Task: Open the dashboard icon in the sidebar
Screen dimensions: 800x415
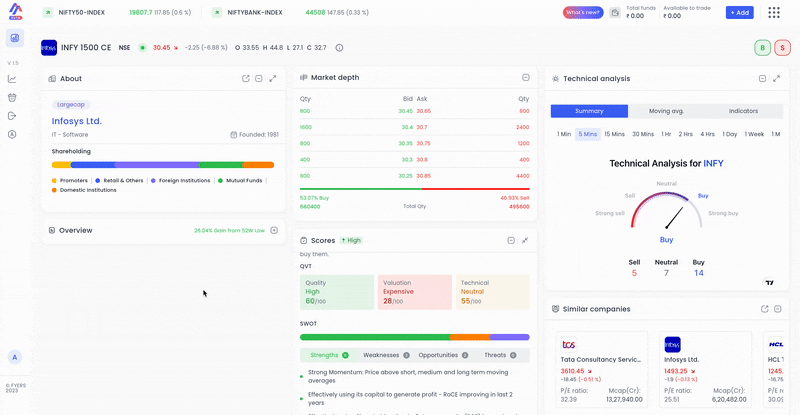Action: (x=15, y=38)
